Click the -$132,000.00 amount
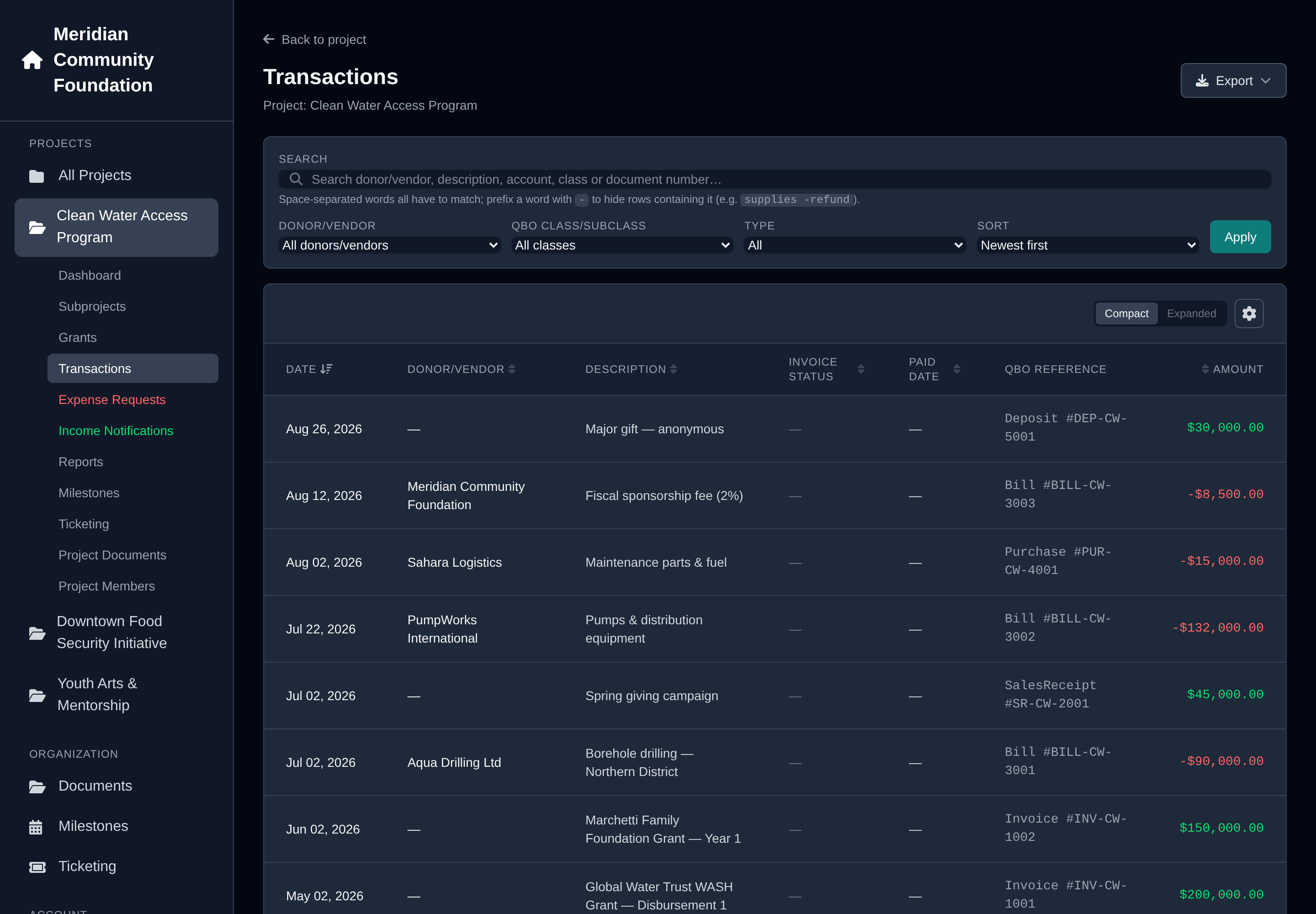 [1217, 627]
